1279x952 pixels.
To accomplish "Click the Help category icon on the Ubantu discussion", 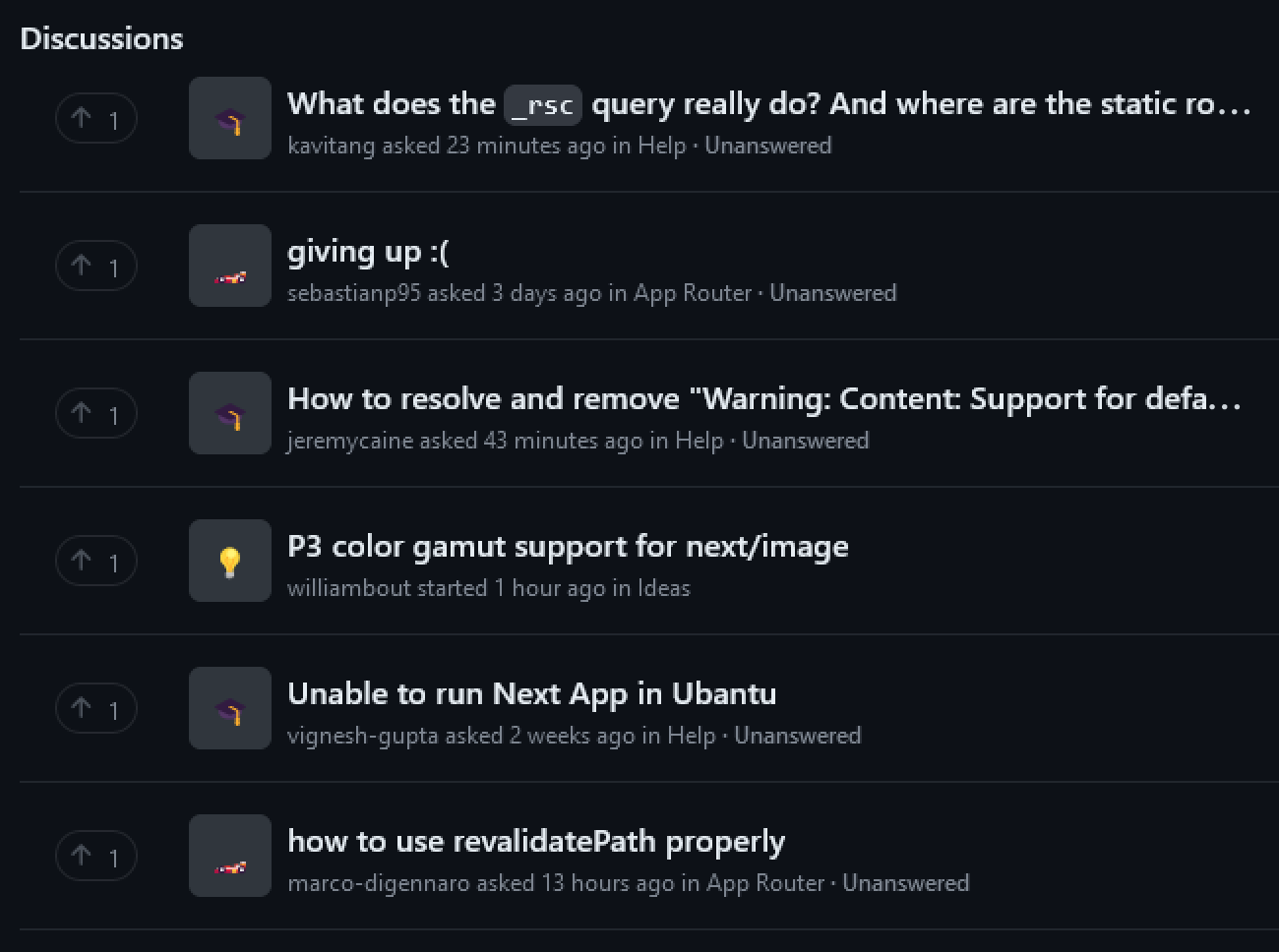I will tap(229, 708).
